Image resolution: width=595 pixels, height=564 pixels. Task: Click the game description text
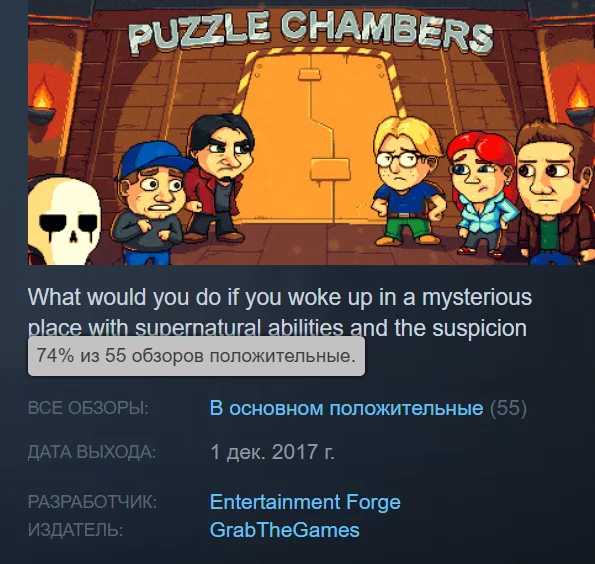(x=280, y=311)
